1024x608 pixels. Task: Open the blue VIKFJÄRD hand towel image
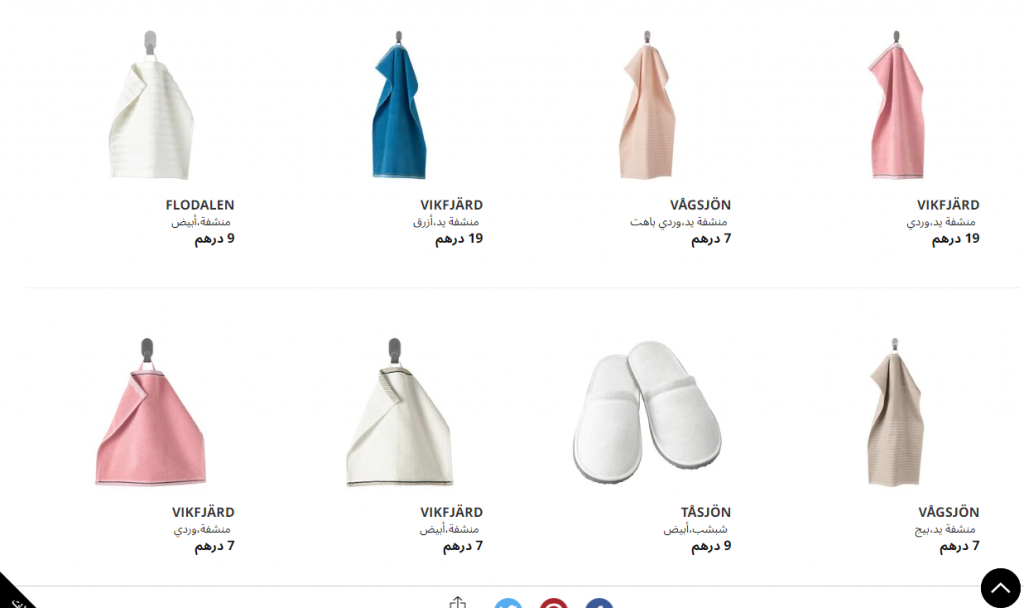[399, 105]
